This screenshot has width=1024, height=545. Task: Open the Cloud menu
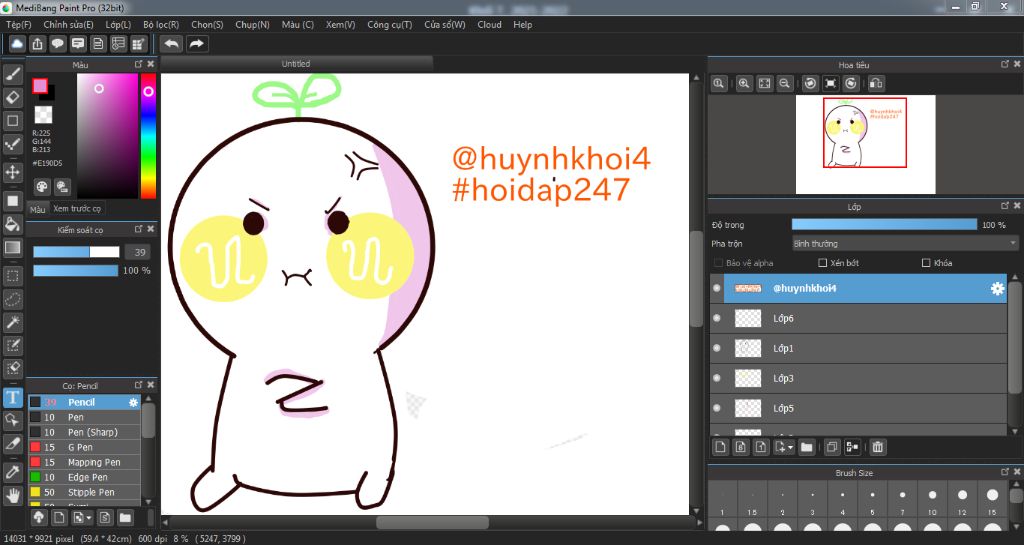tap(489, 25)
